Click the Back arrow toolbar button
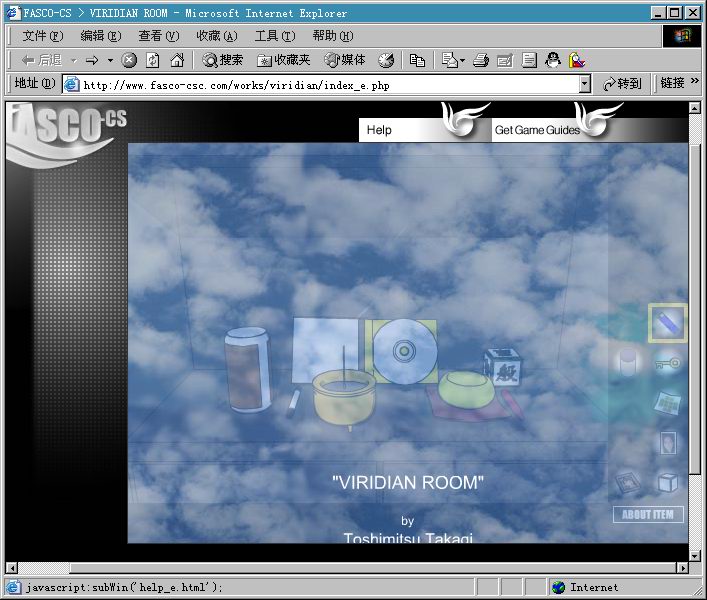This screenshot has height=600, width=707. tap(41, 60)
